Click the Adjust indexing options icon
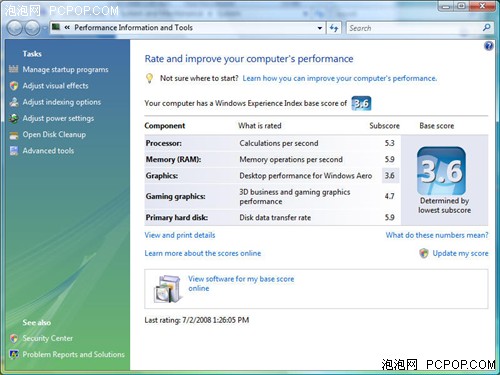Viewport: 500px width, 375px height. coord(14,102)
